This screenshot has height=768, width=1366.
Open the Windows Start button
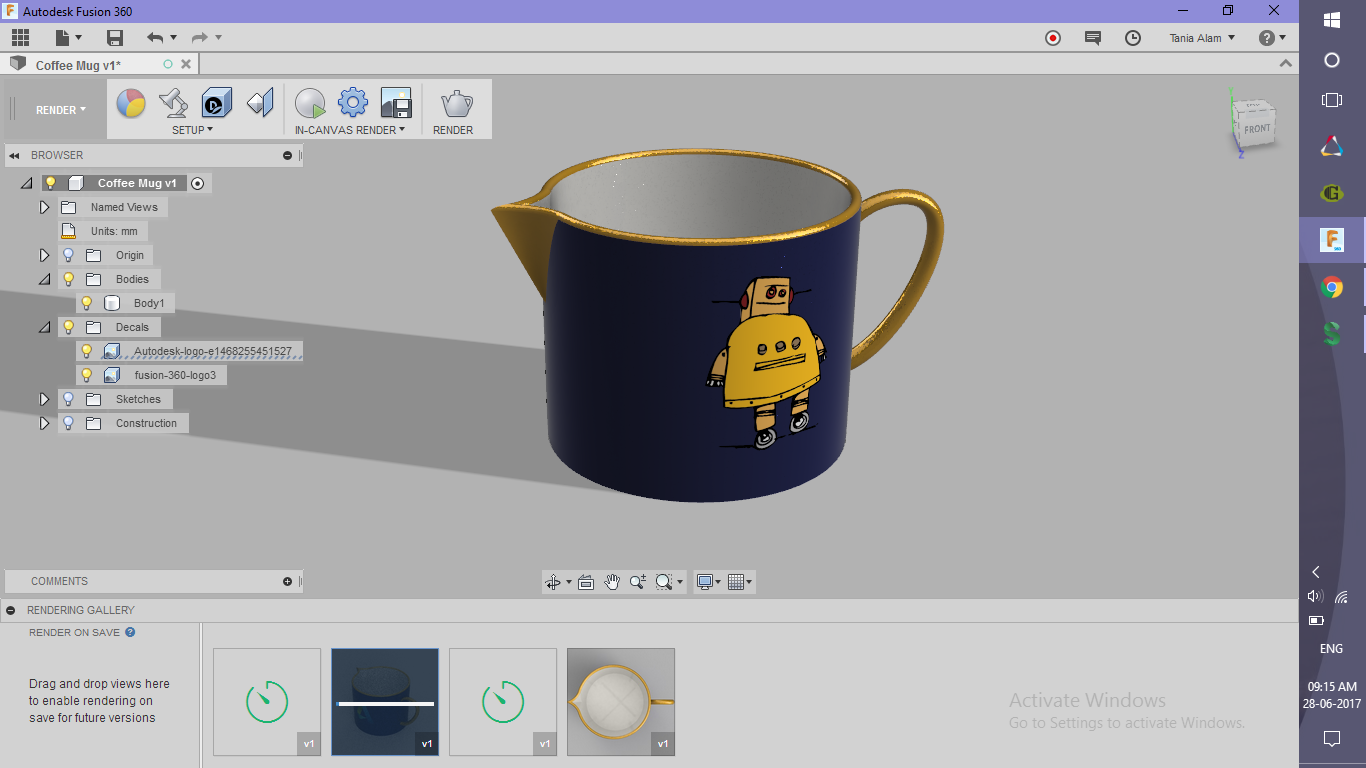(1332, 19)
